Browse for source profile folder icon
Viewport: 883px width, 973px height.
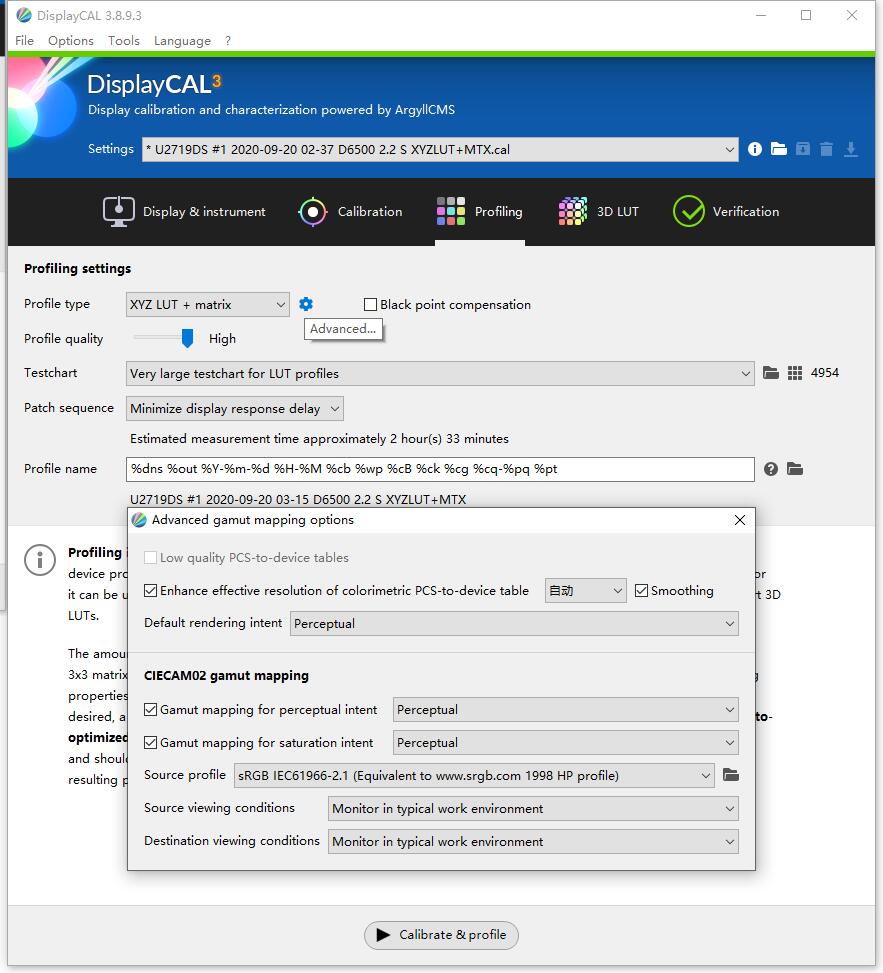pos(731,775)
